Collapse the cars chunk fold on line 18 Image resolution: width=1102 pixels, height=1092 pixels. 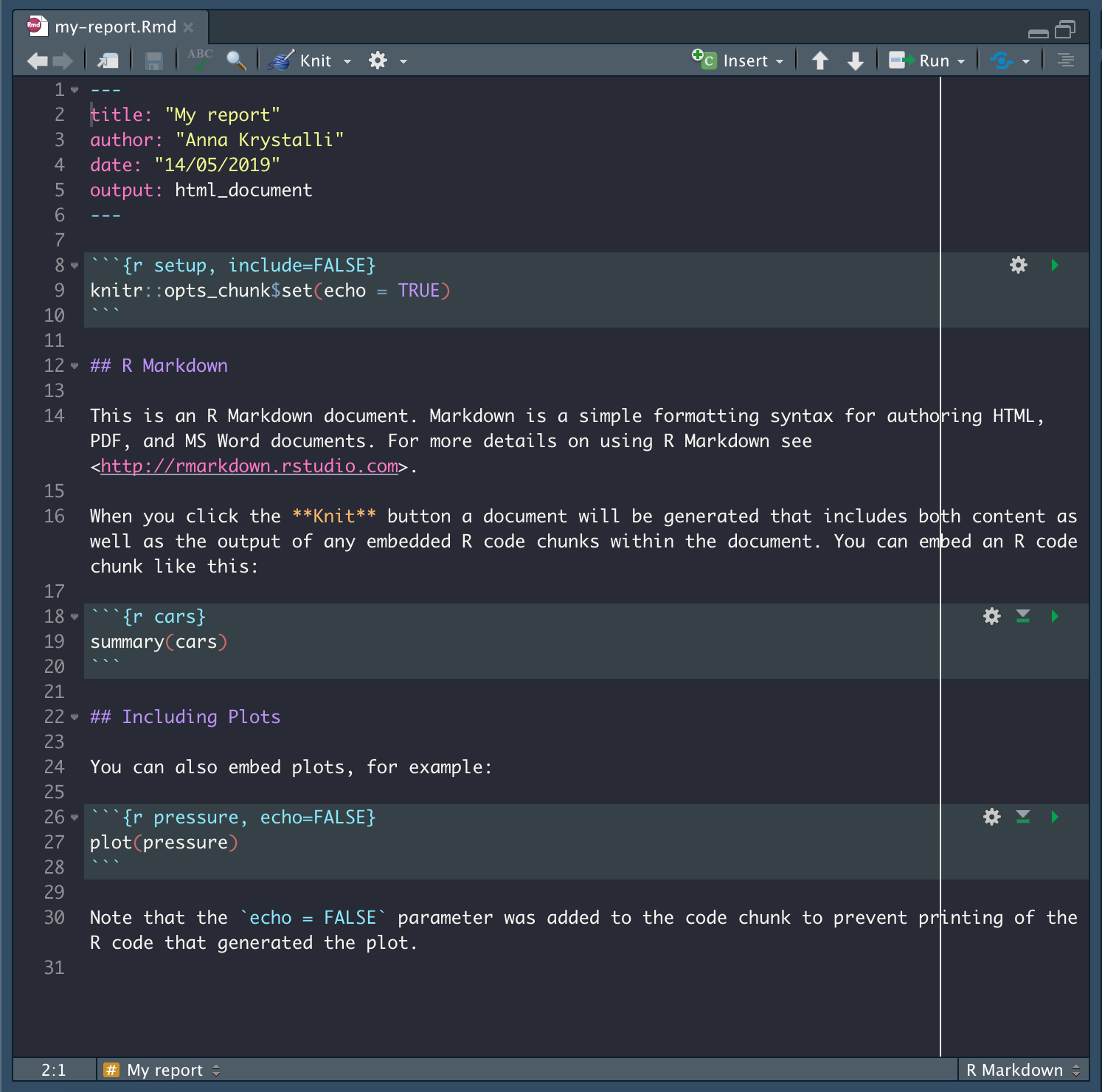tap(74, 617)
